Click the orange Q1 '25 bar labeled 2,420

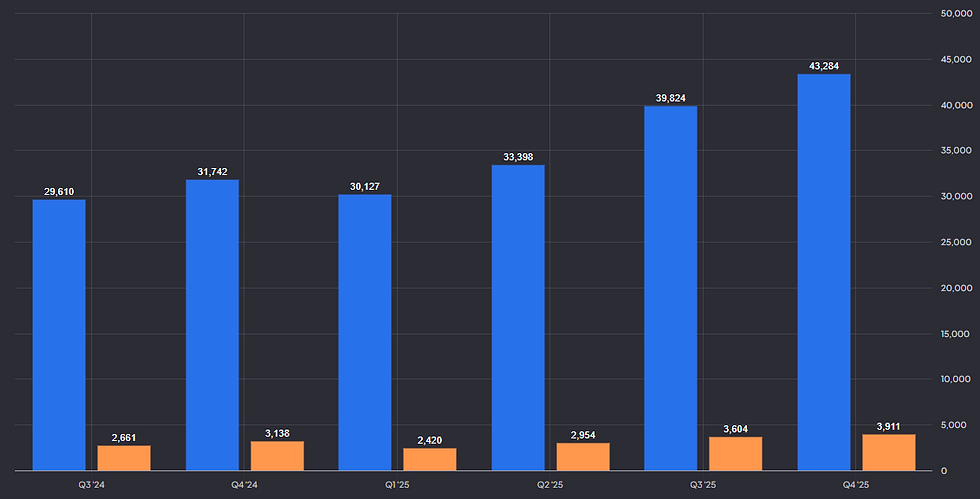[429, 459]
